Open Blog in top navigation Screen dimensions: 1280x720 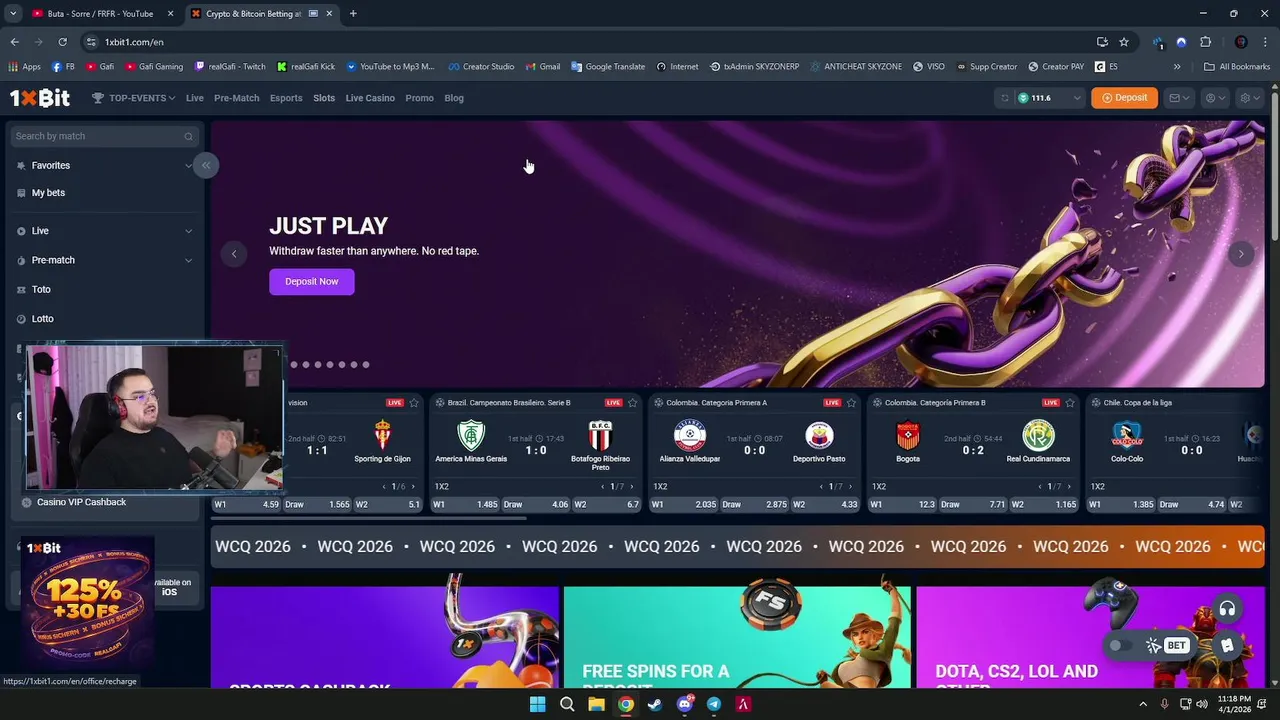pos(454,98)
